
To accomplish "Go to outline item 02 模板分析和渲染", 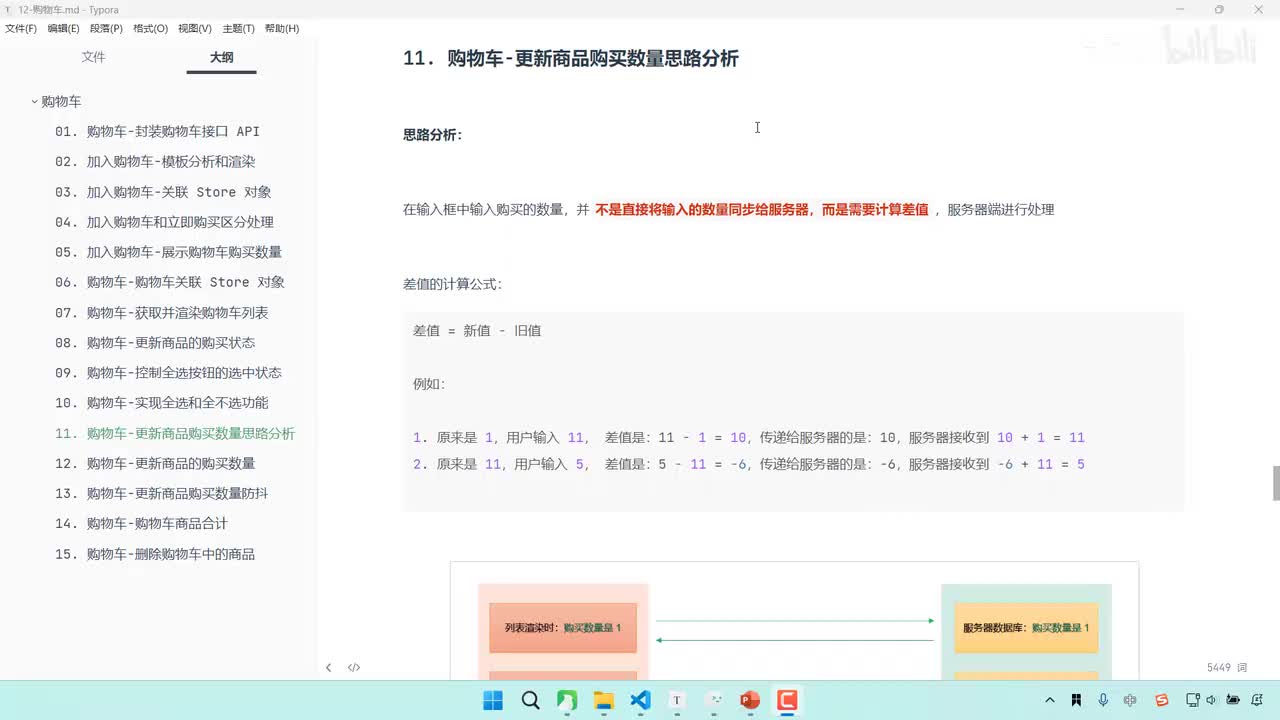I will (155, 162).
